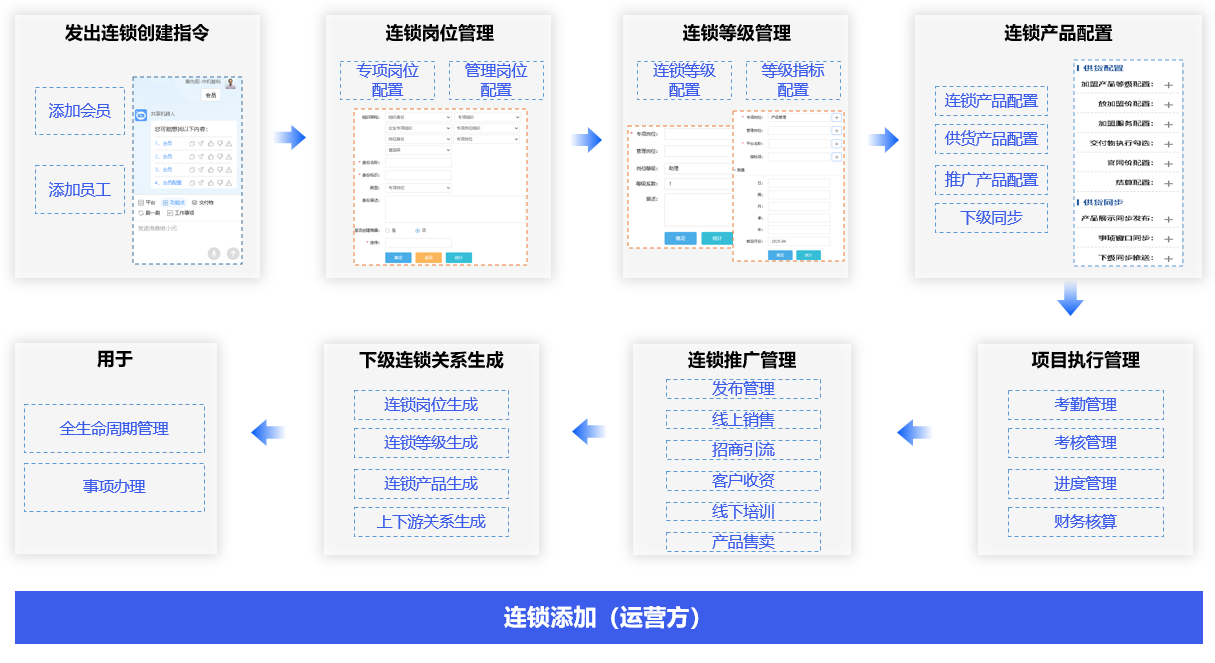Expand the 企业专项组织 dropdown
1215x663 pixels.
pyautogui.click(x=418, y=128)
